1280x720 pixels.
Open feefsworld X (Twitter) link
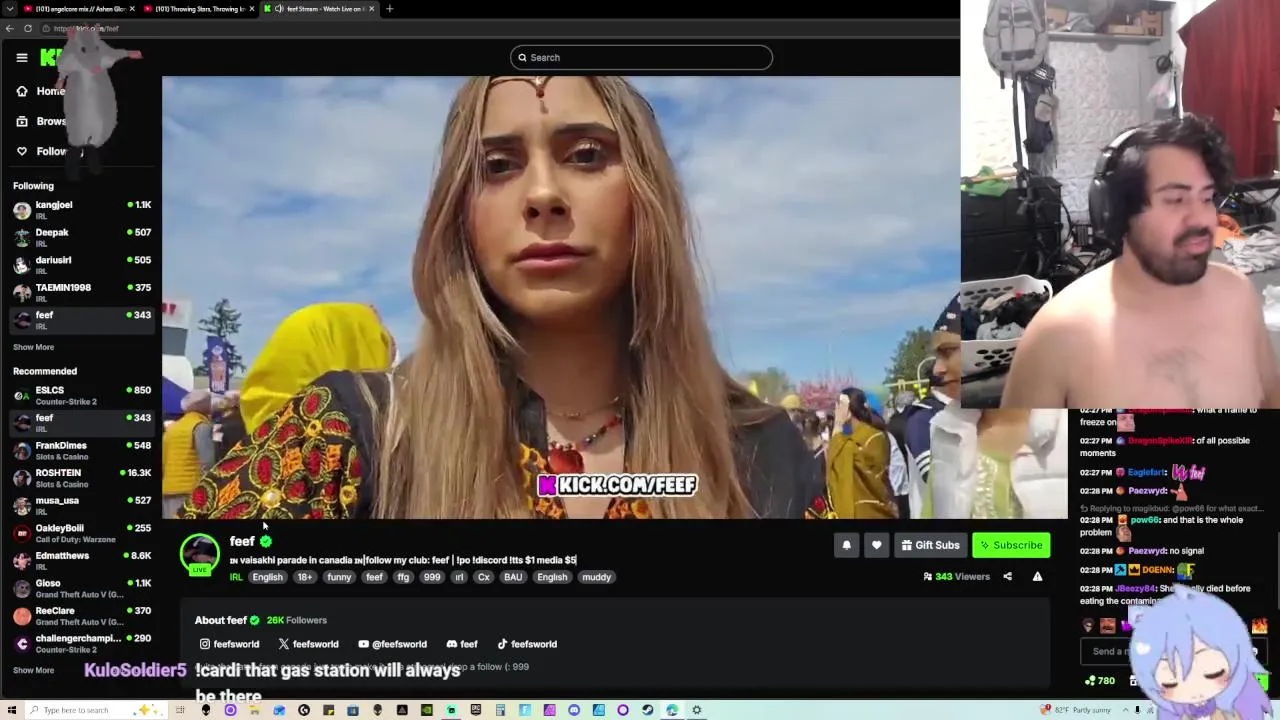click(x=308, y=644)
